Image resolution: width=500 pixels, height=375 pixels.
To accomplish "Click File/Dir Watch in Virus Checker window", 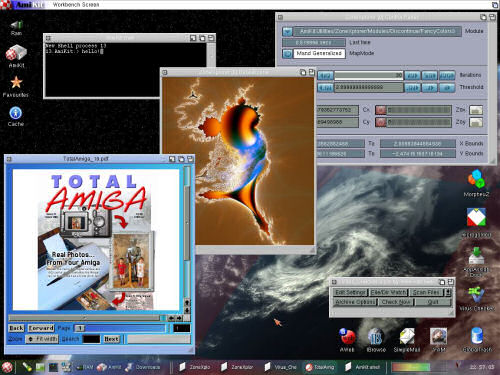I will point(389,292).
